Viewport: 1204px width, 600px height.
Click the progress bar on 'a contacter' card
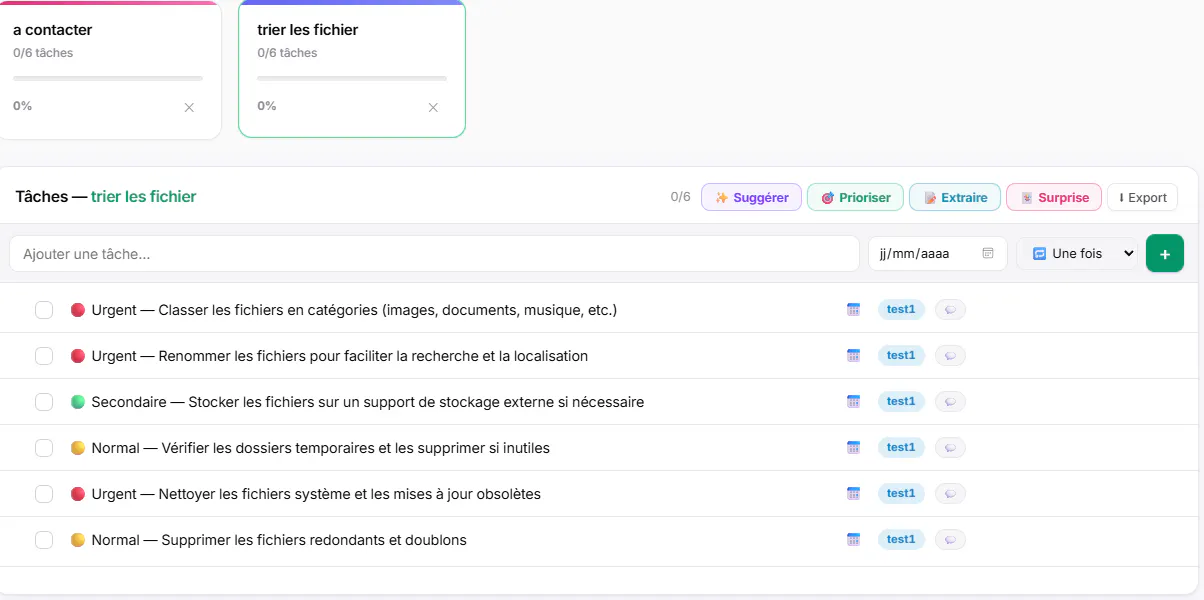[x=108, y=78]
